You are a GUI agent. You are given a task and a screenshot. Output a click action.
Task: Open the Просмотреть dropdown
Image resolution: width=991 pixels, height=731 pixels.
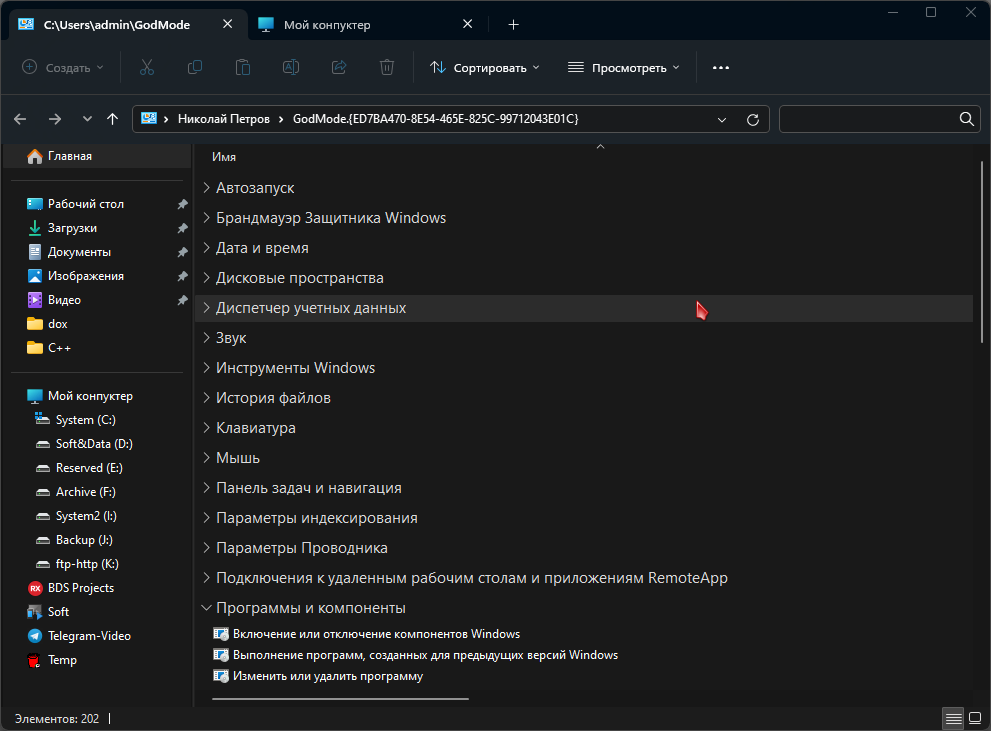tap(624, 68)
